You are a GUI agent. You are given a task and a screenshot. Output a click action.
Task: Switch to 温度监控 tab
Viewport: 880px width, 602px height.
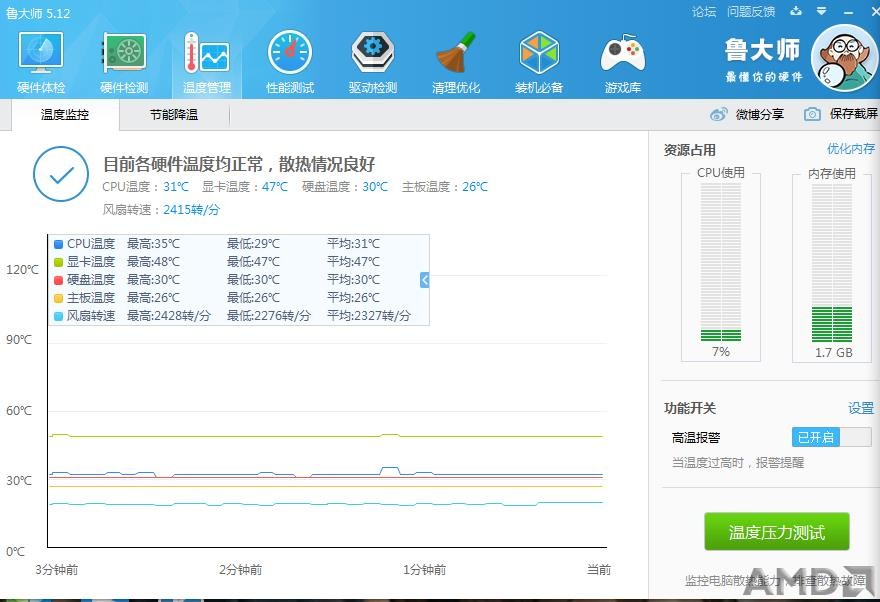point(65,114)
